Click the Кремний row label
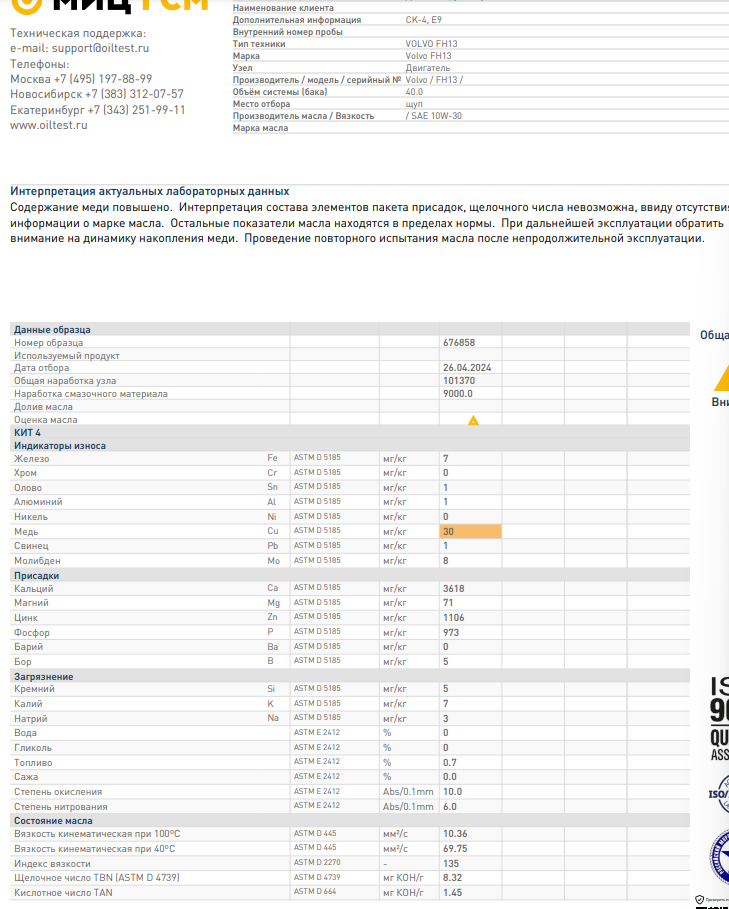 coord(34,689)
